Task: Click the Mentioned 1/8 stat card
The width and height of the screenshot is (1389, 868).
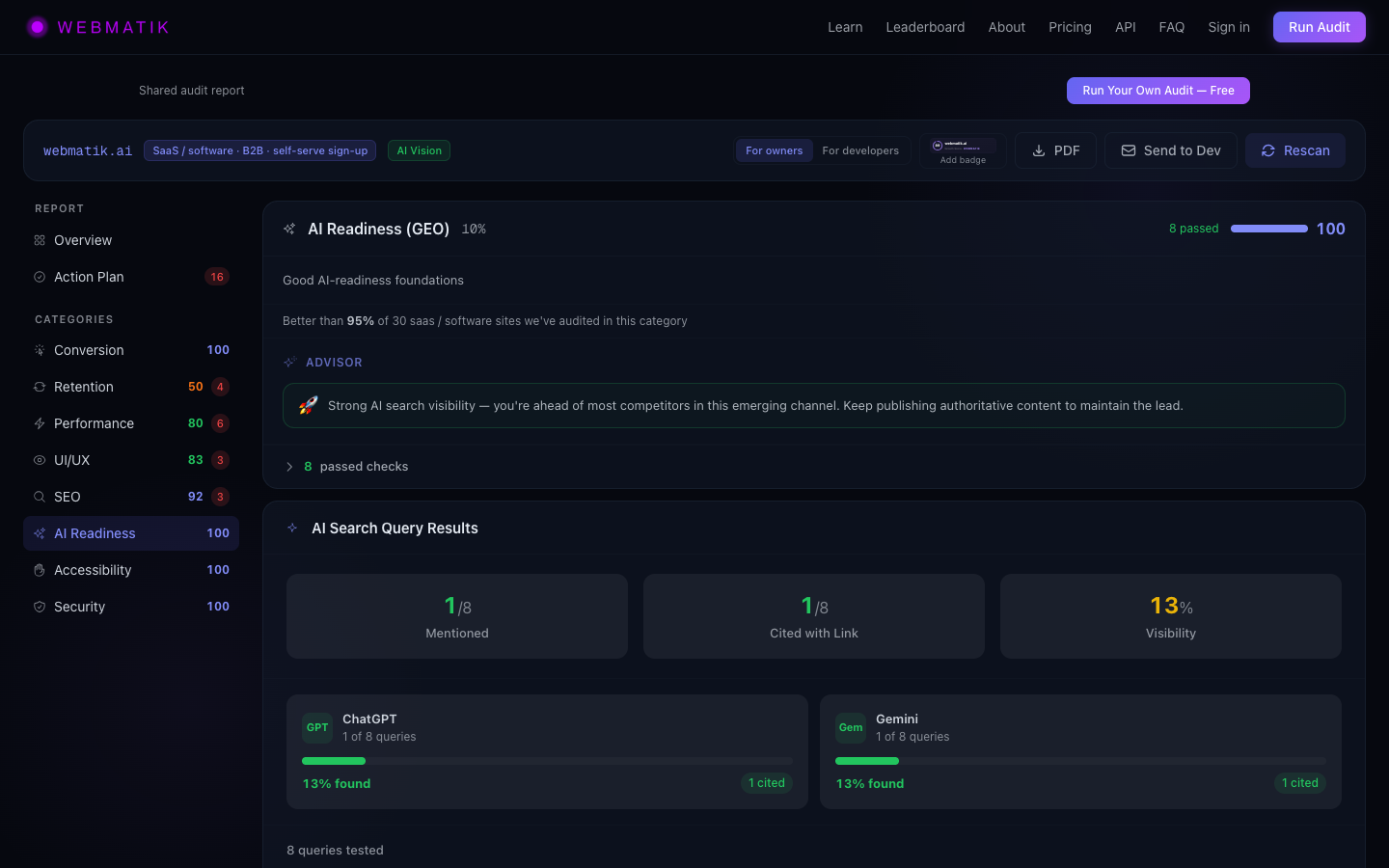Action: point(457,616)
